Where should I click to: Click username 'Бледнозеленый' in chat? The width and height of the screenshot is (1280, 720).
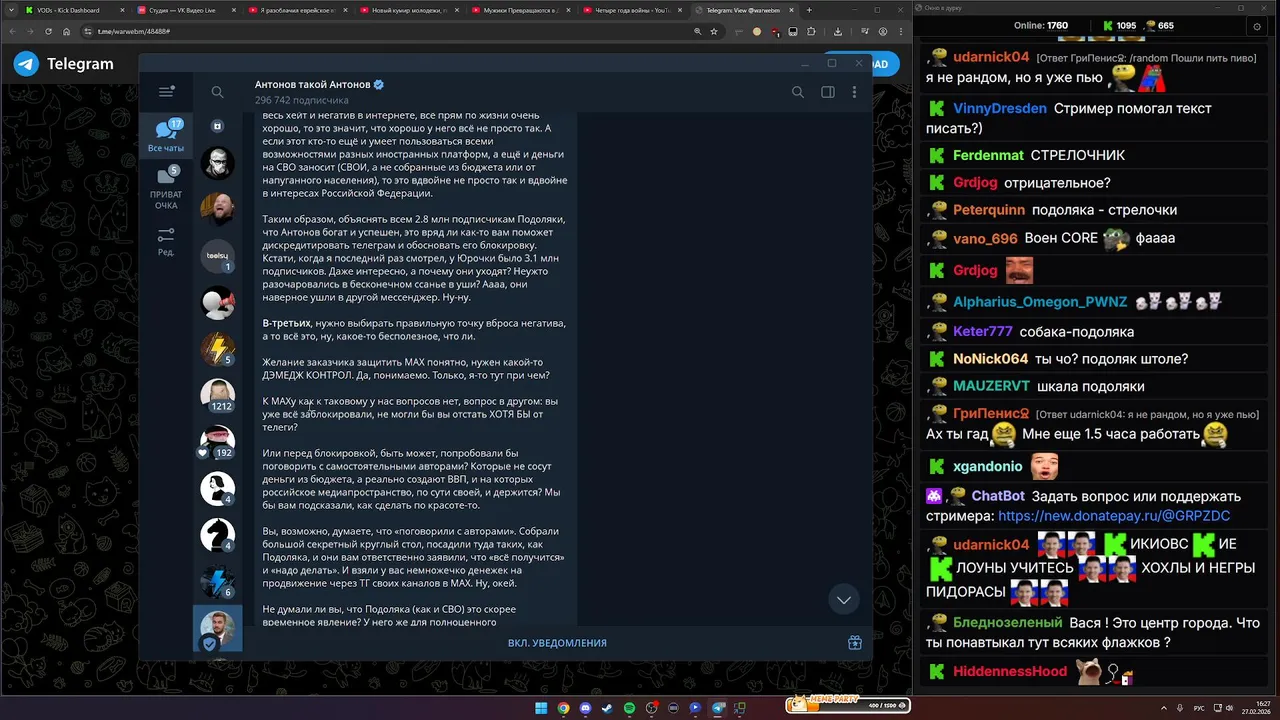[x=1008, y=622]
